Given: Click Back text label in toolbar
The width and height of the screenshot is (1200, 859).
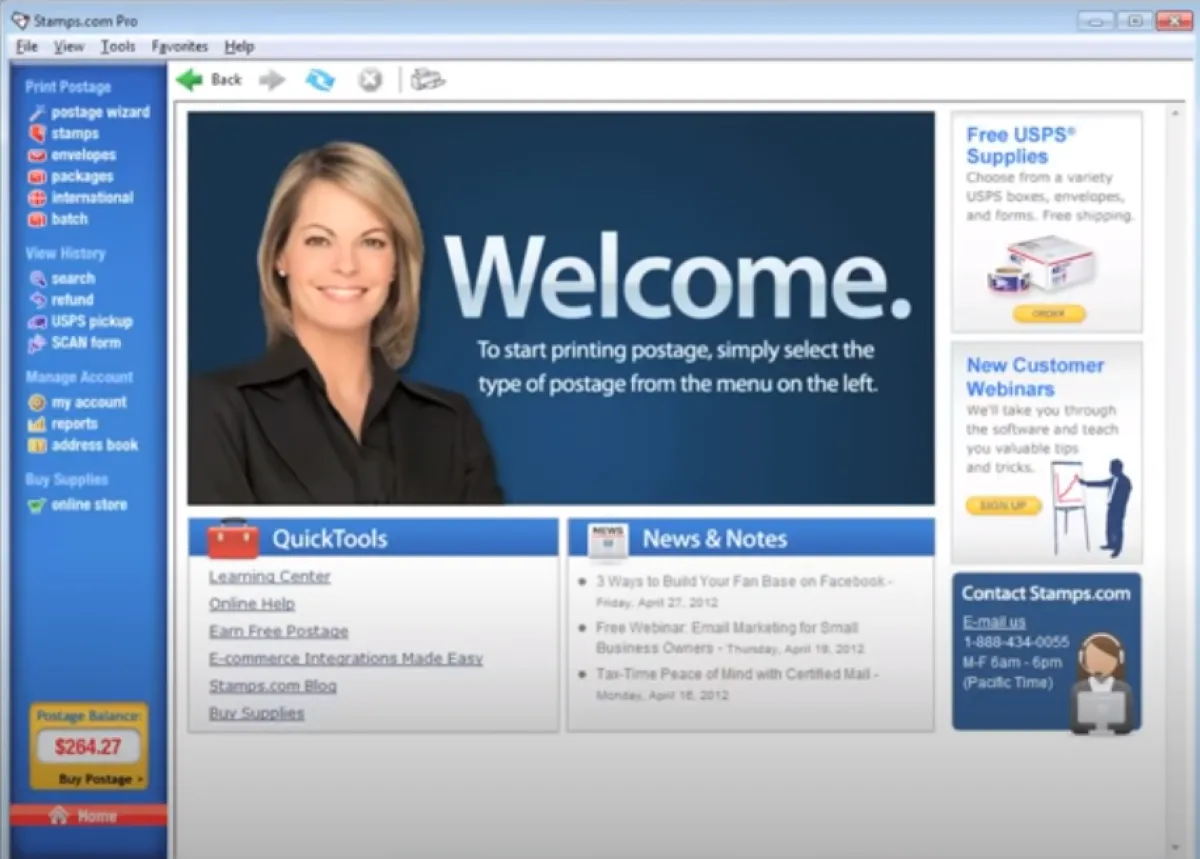Looking at the screenshot, I should click(x=226, y=80).
